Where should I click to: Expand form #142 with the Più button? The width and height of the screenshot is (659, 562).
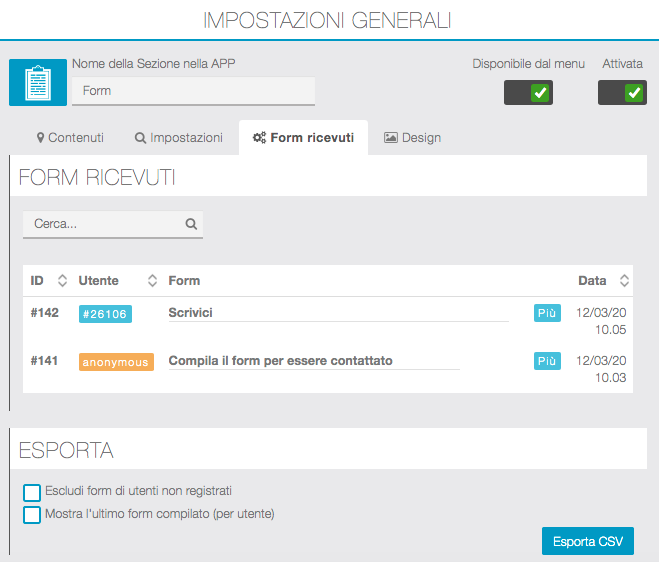click(x=547, y=313)
